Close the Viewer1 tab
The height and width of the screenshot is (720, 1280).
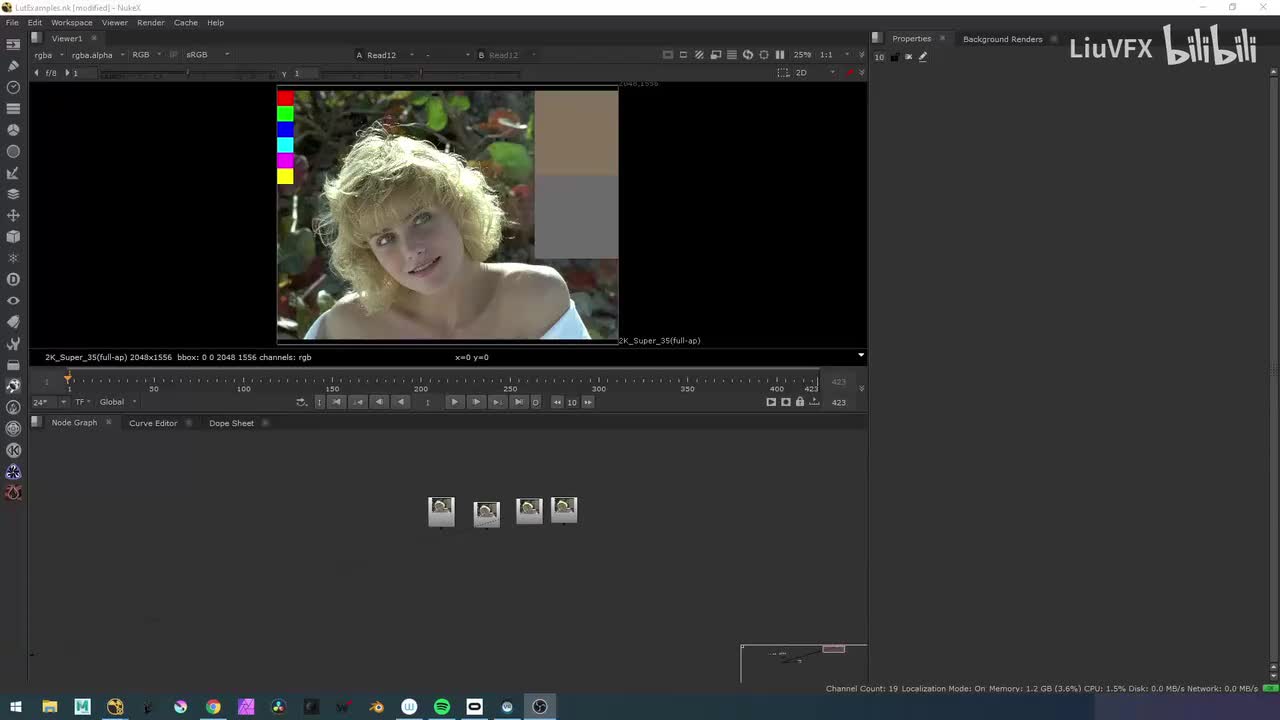[94, 39]
